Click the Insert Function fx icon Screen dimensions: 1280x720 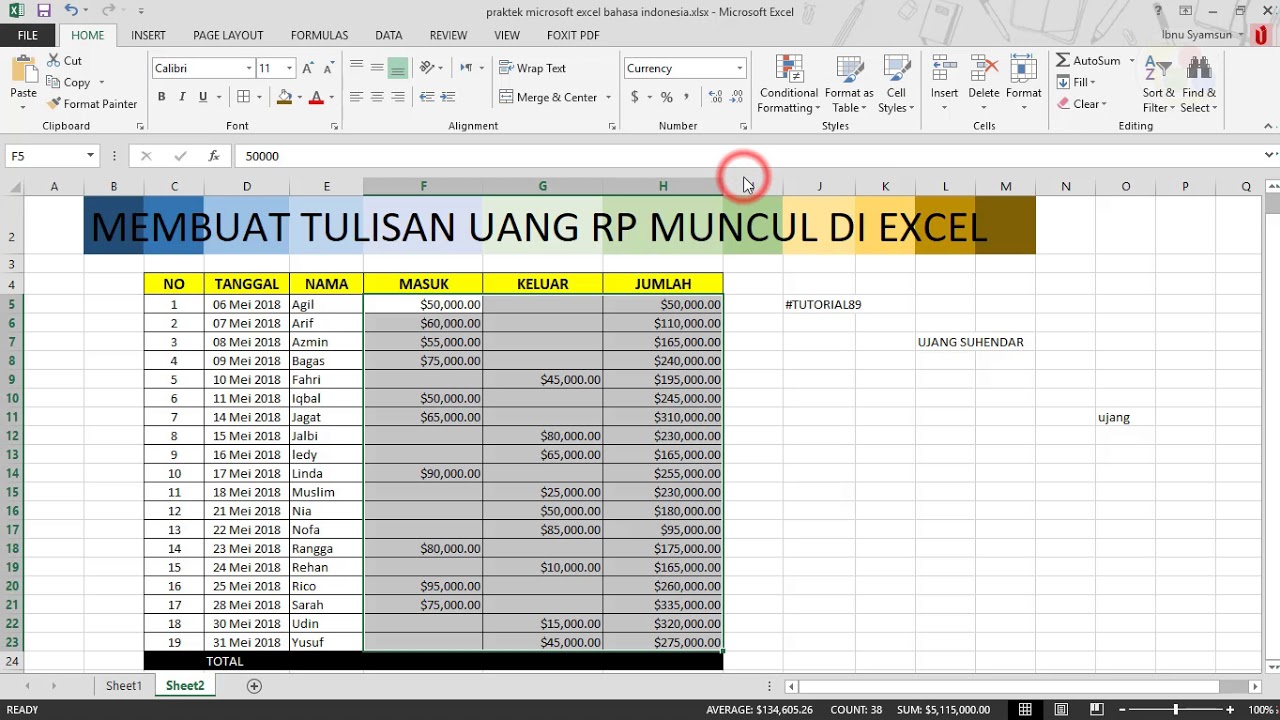(213, 155)
